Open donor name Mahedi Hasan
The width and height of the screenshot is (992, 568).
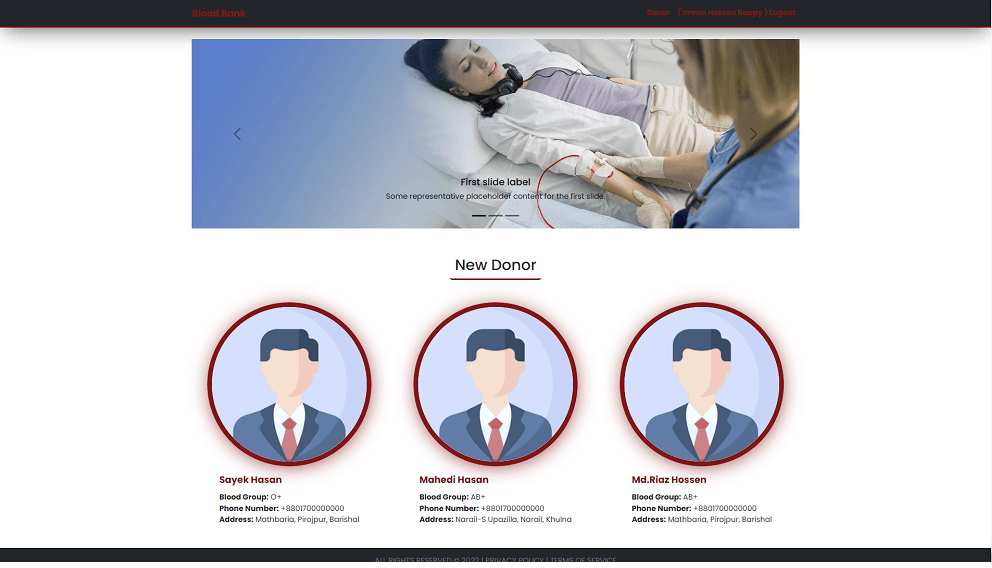point(453,480)
